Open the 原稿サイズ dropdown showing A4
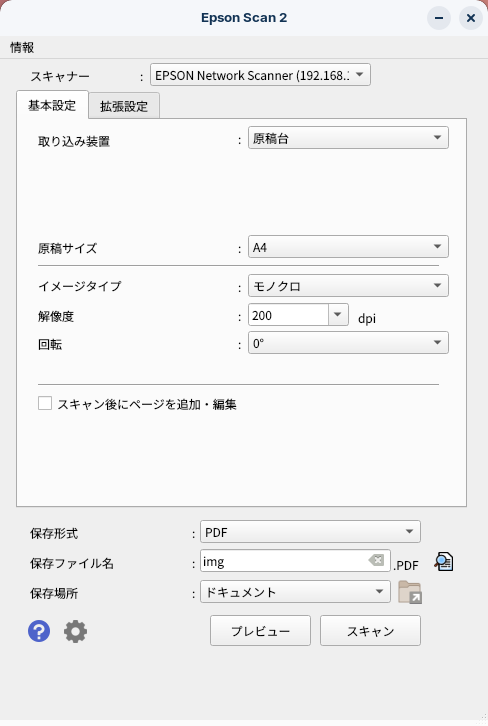The image size is (488, 726). pos(348,247)
